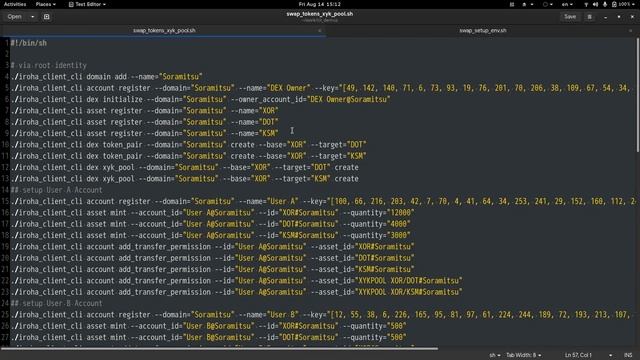Click the Activities button
The width and height of the screenshot is (640, 360).
15,4
